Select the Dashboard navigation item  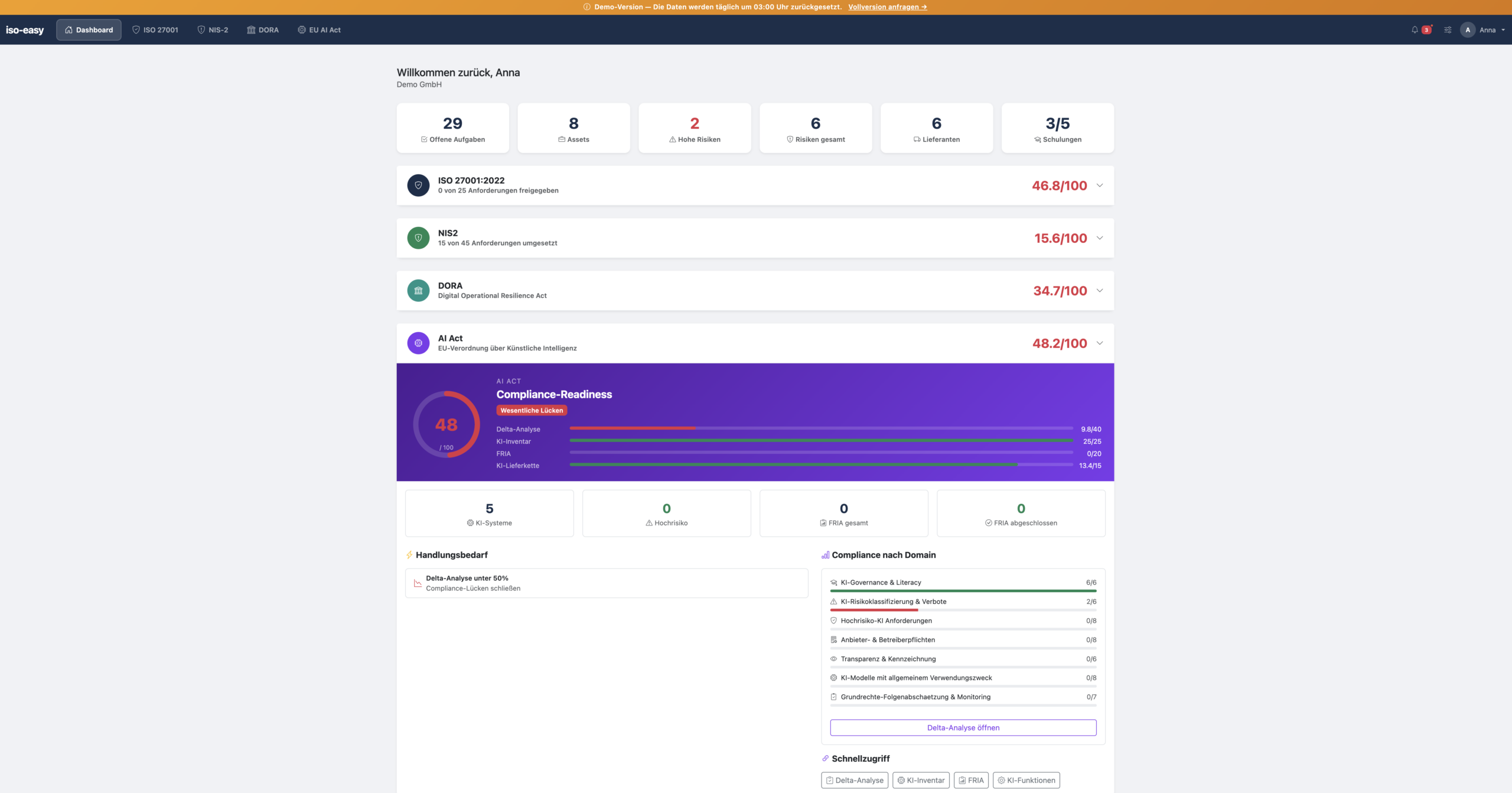89,30
